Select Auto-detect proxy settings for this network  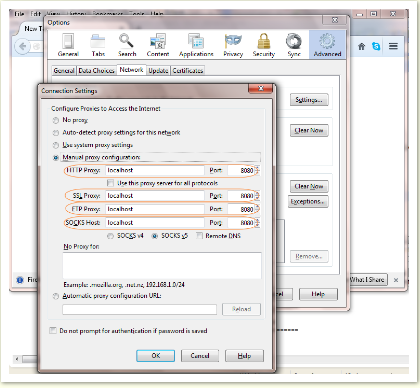[56, 133]
